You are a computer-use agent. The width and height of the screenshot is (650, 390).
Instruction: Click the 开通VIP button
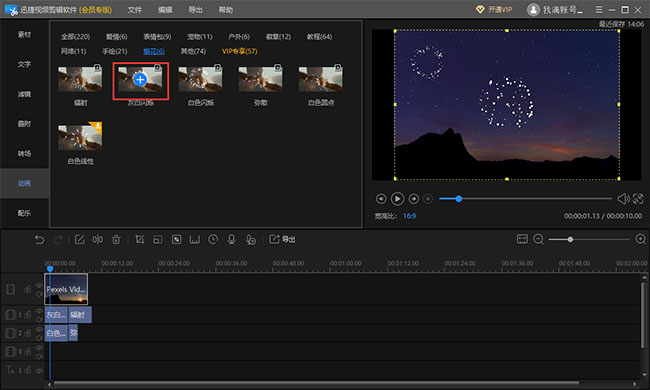click(494, 10)
